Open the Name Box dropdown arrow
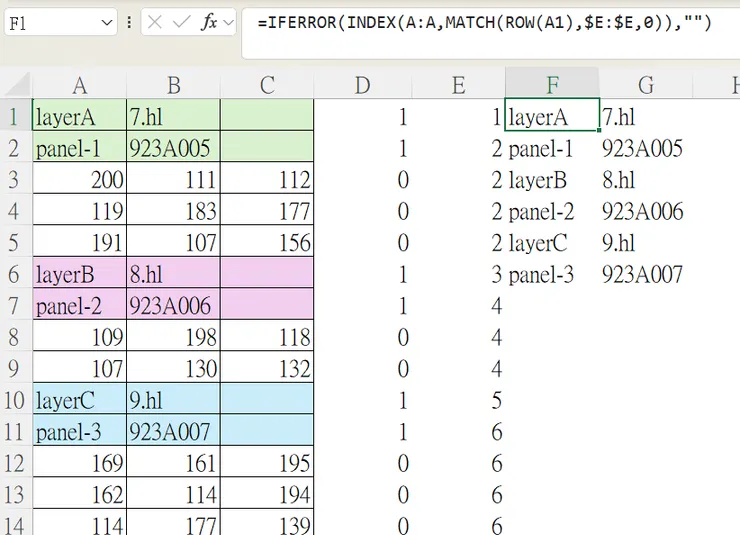The image size is (740, 535). (x=107, y=22)
